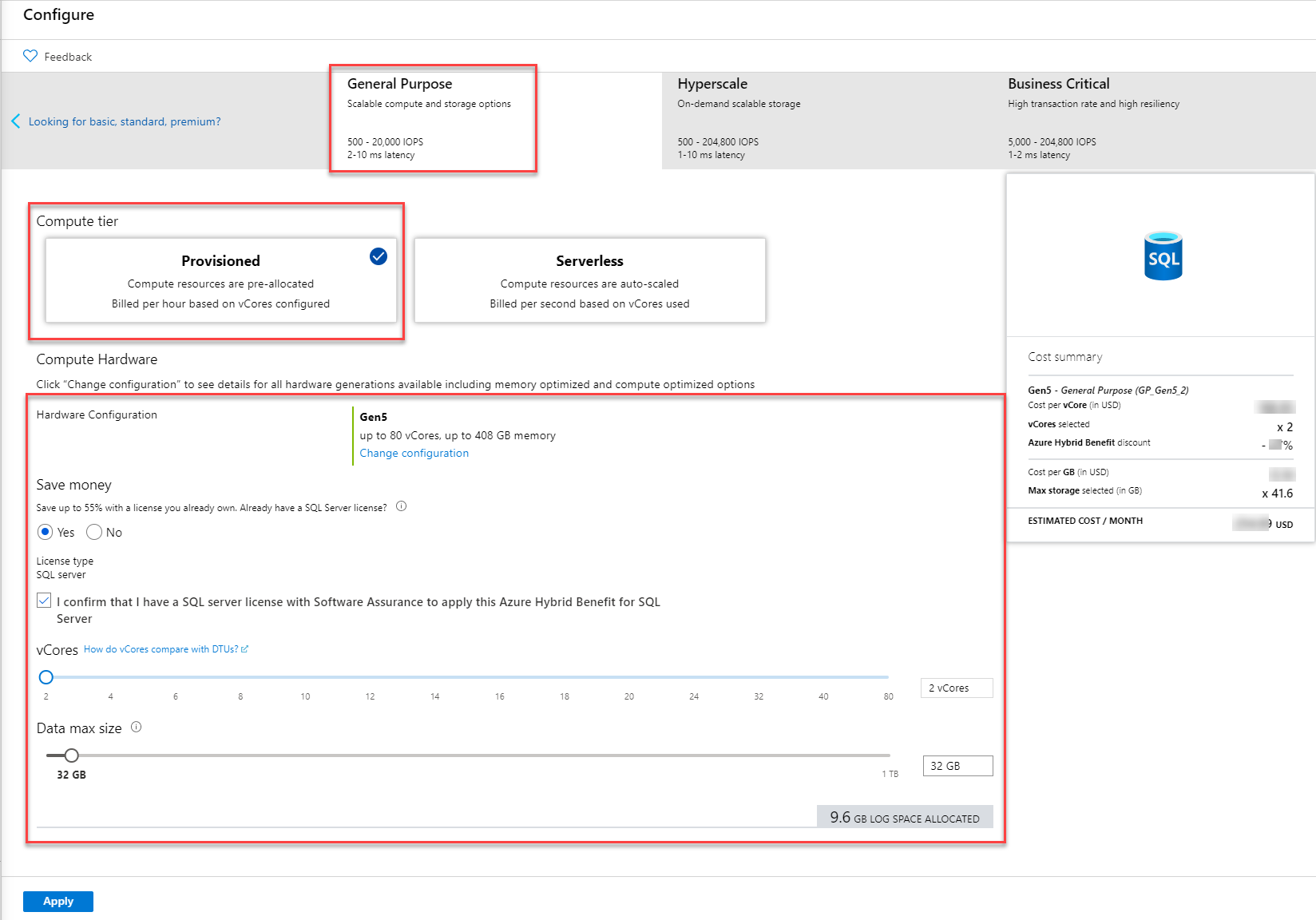Click the 2 vCores value field
Viewport: 1316px width, 920px height.
click(957, 688)
